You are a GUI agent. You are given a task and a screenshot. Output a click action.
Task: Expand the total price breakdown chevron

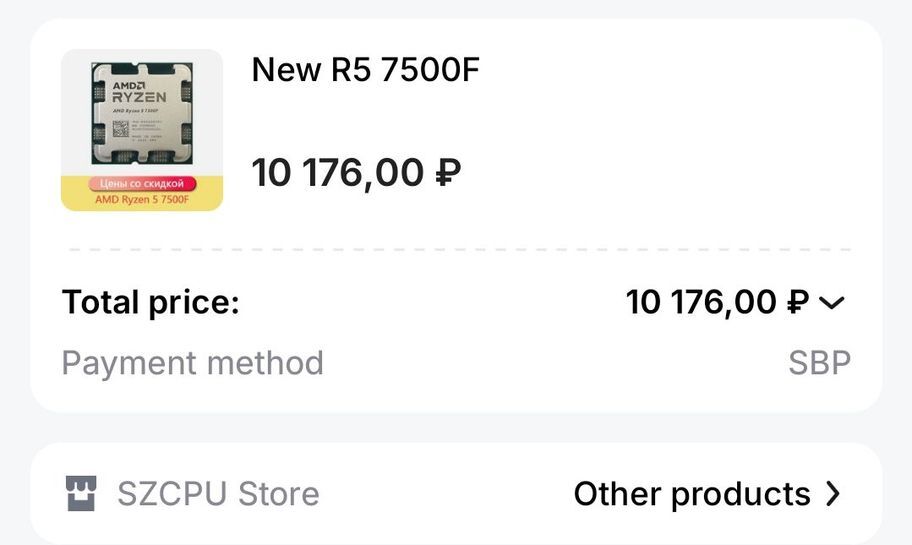click(x=832, y=303)
